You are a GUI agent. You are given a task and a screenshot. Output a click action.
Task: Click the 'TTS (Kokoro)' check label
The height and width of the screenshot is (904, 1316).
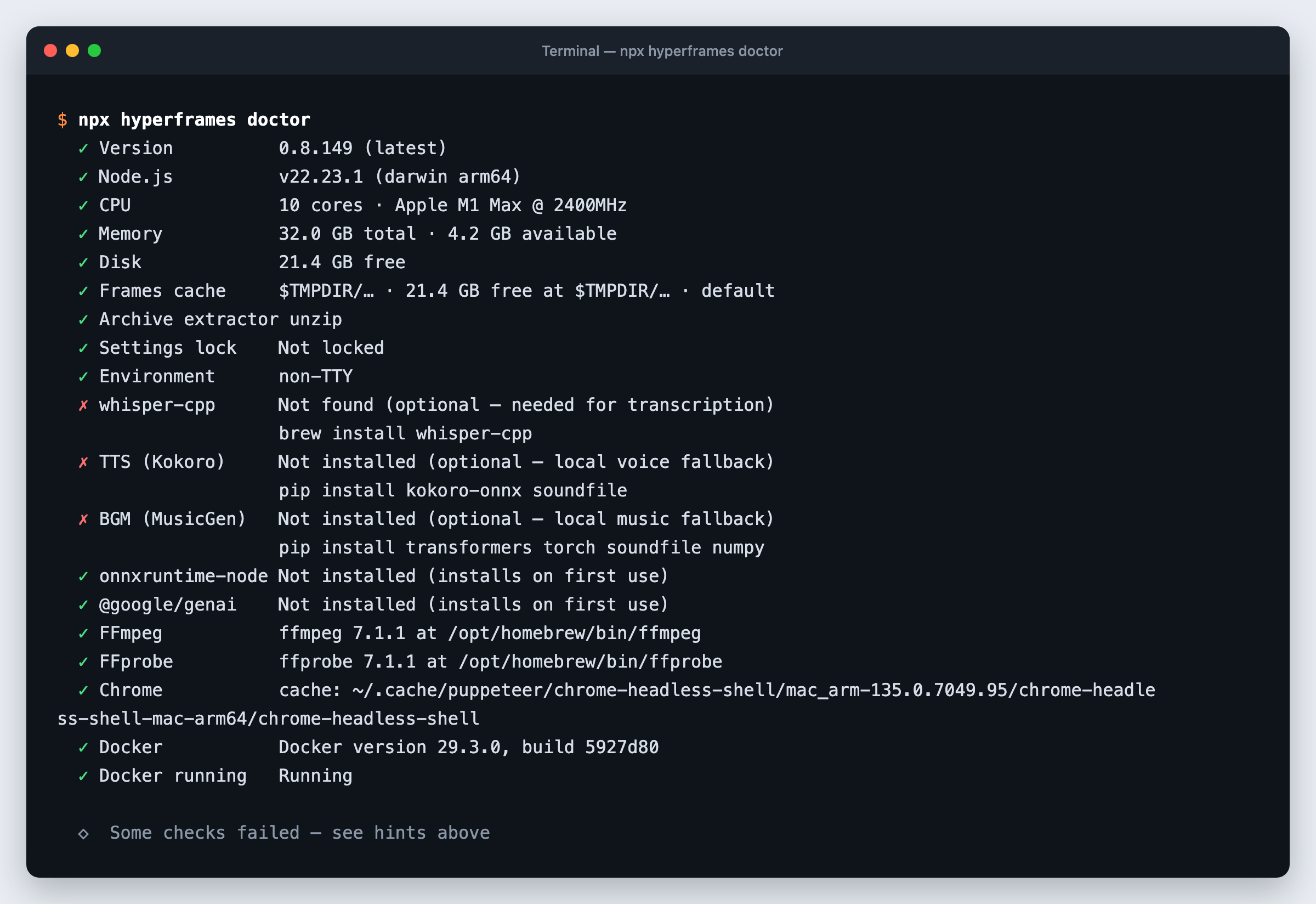(x=162, y=463)
